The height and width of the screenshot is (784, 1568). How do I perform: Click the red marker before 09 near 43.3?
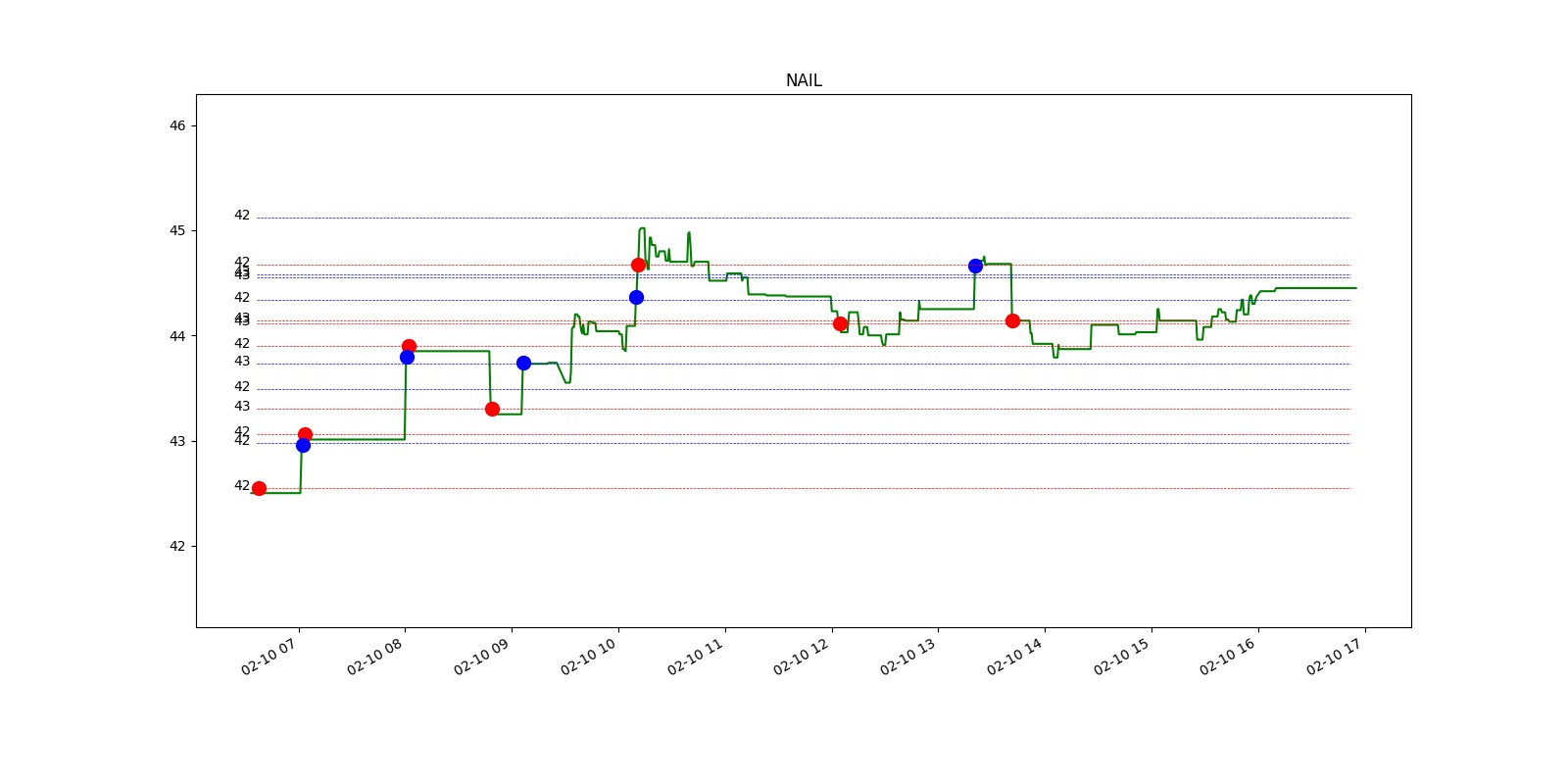(x=492, y=409)
